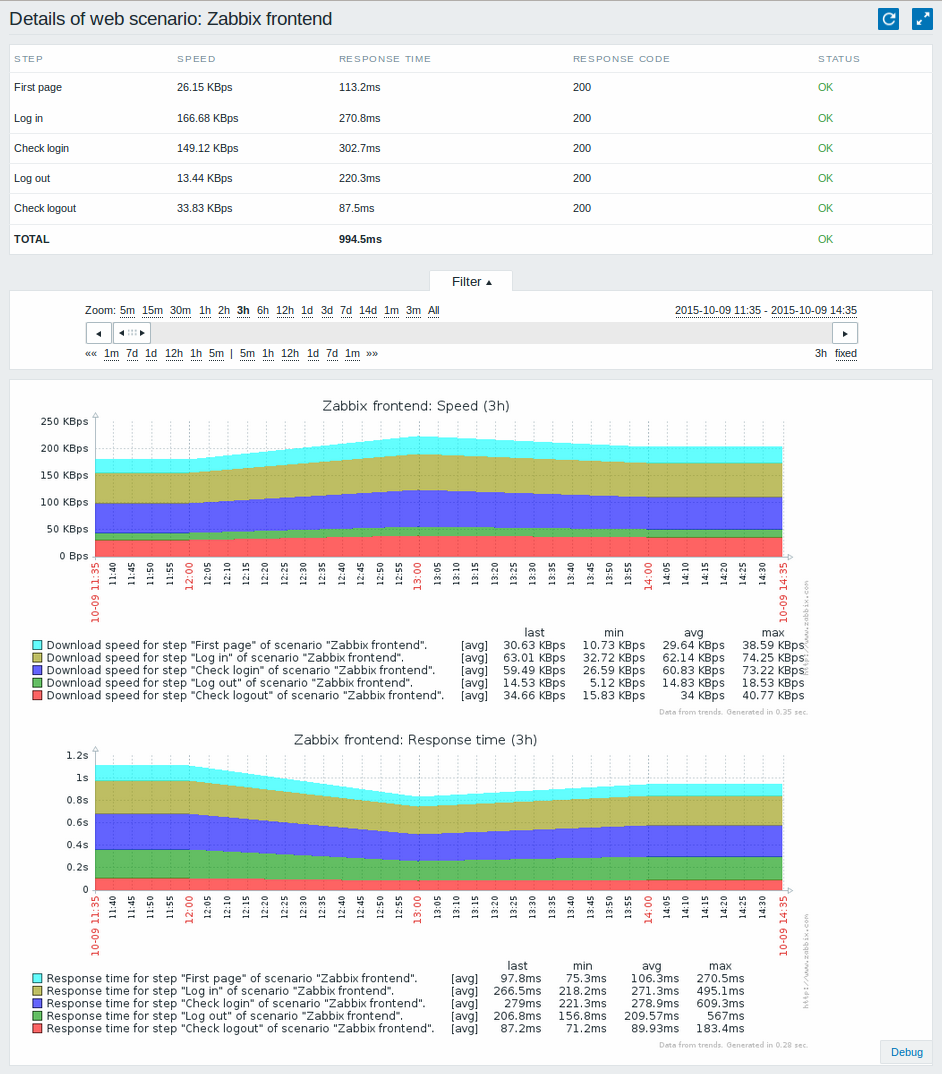
Task: Jump to earliest with «« link
Action: (90, 353)
